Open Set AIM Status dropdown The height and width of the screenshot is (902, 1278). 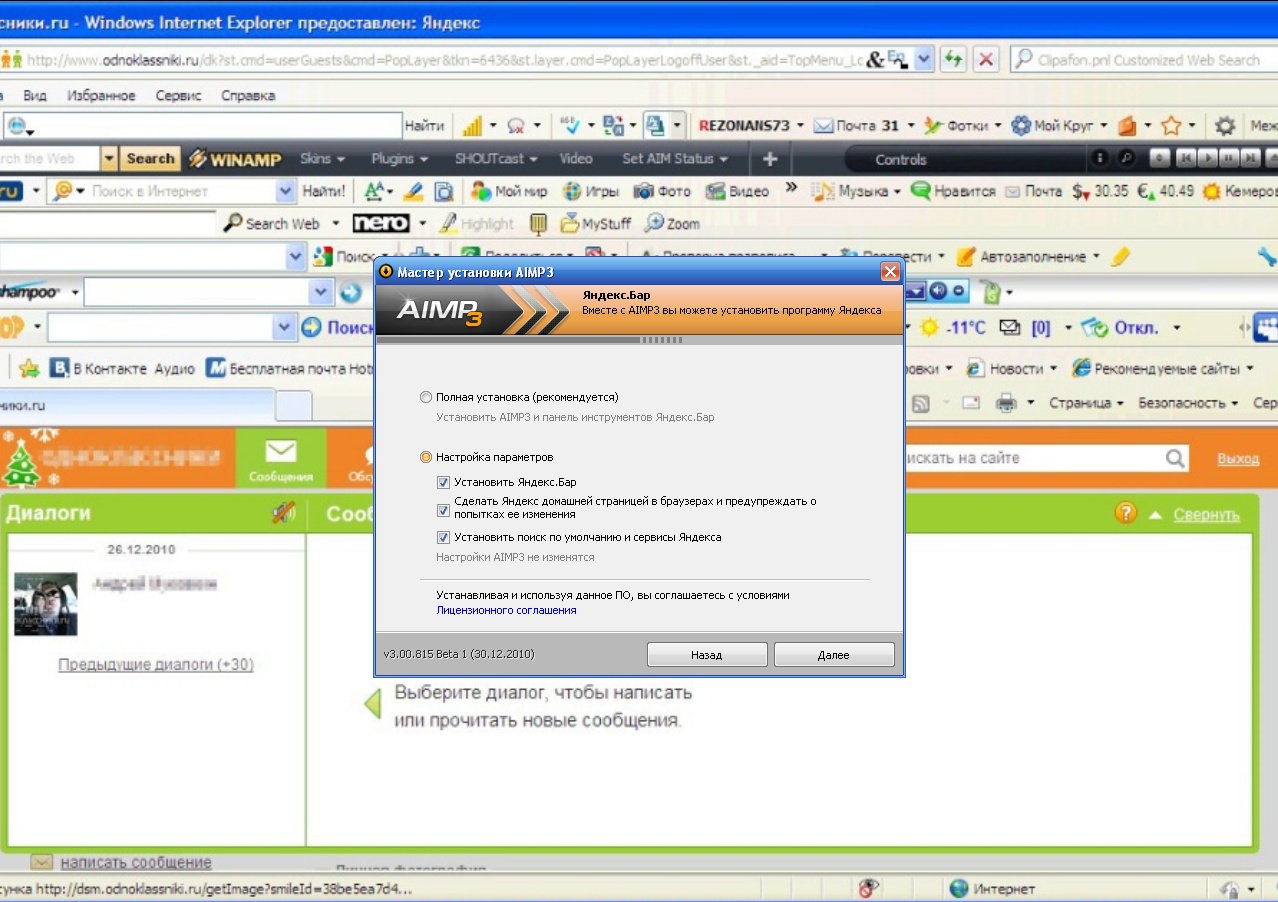[x=675, y=159]
